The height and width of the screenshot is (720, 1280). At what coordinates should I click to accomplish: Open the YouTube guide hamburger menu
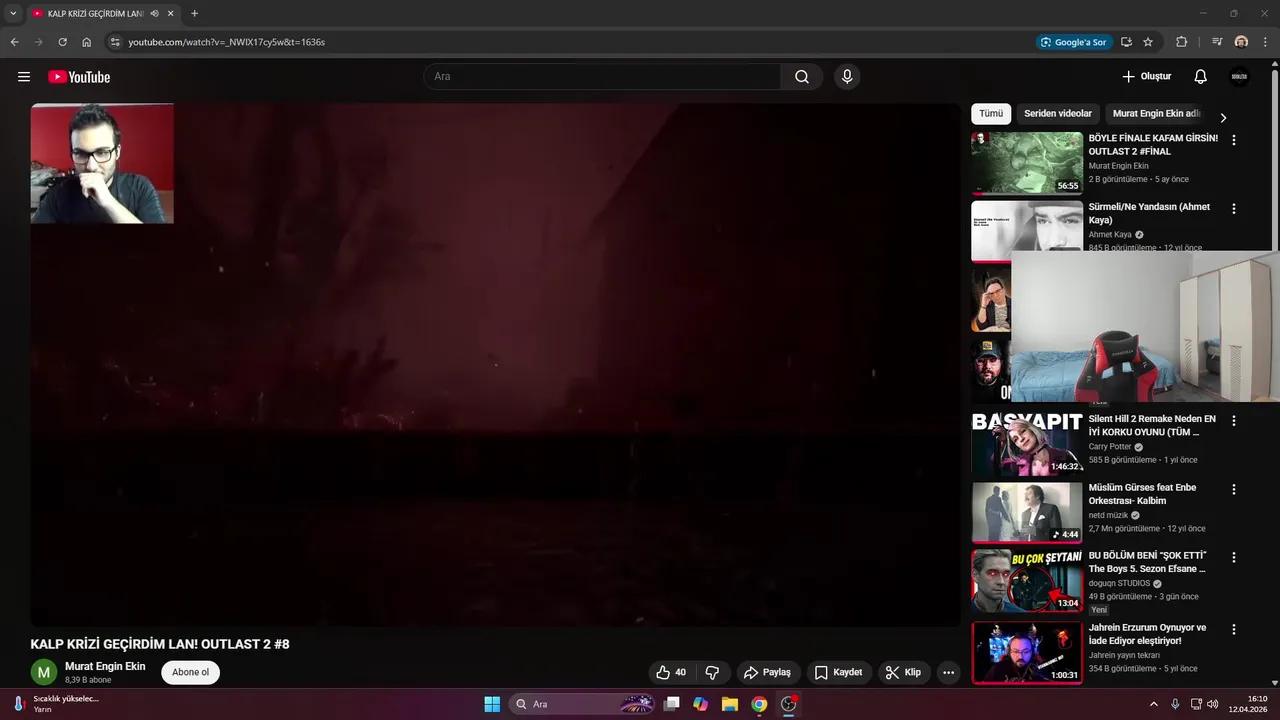[x=24, y=77]
